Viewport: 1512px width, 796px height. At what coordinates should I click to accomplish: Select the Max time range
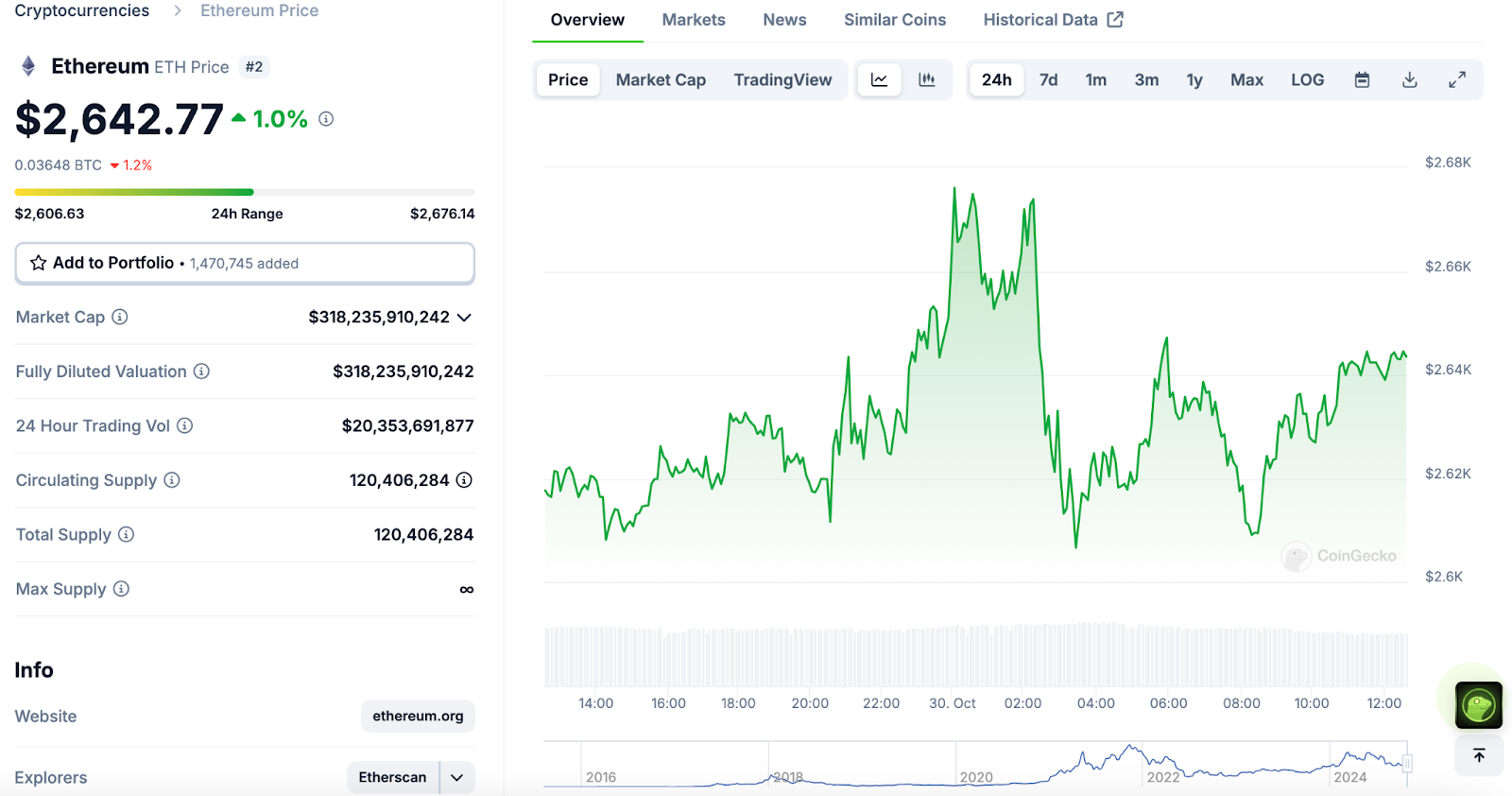pyautogui.click(x=1246, y=80)
